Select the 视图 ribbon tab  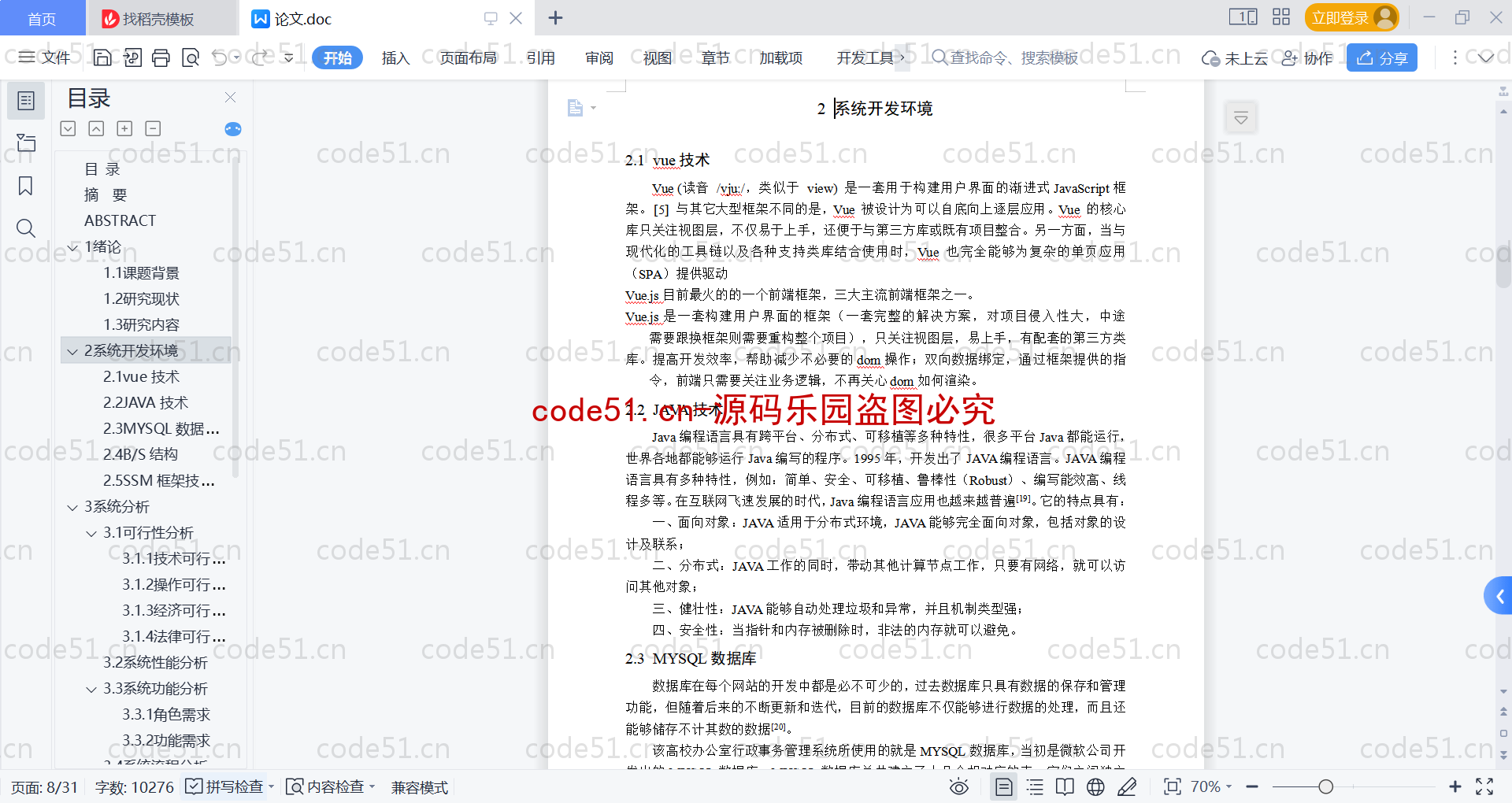pyautogui.click(x=658, y=57)
